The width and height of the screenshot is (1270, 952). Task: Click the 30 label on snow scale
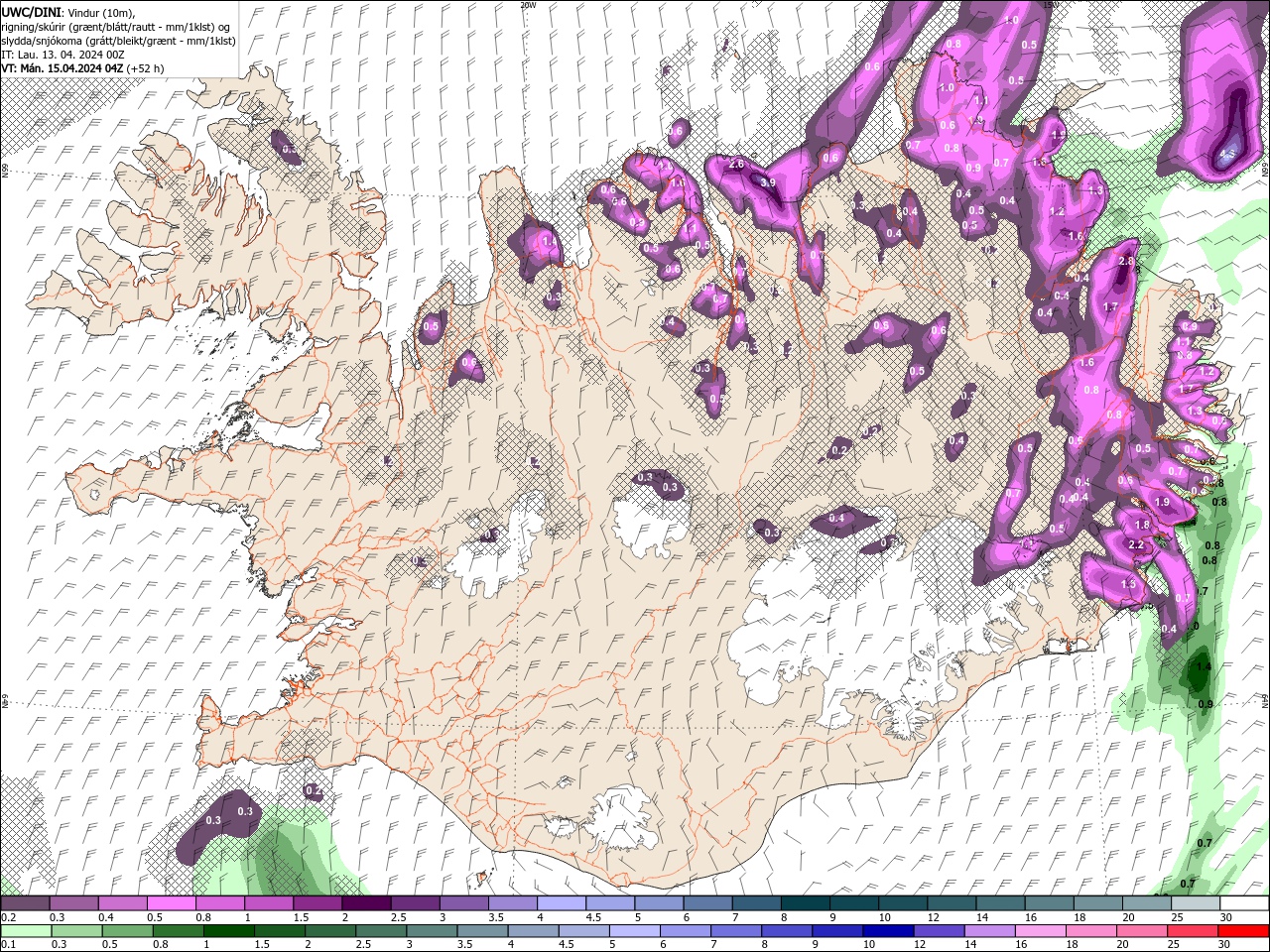[x=1226, y=917]
